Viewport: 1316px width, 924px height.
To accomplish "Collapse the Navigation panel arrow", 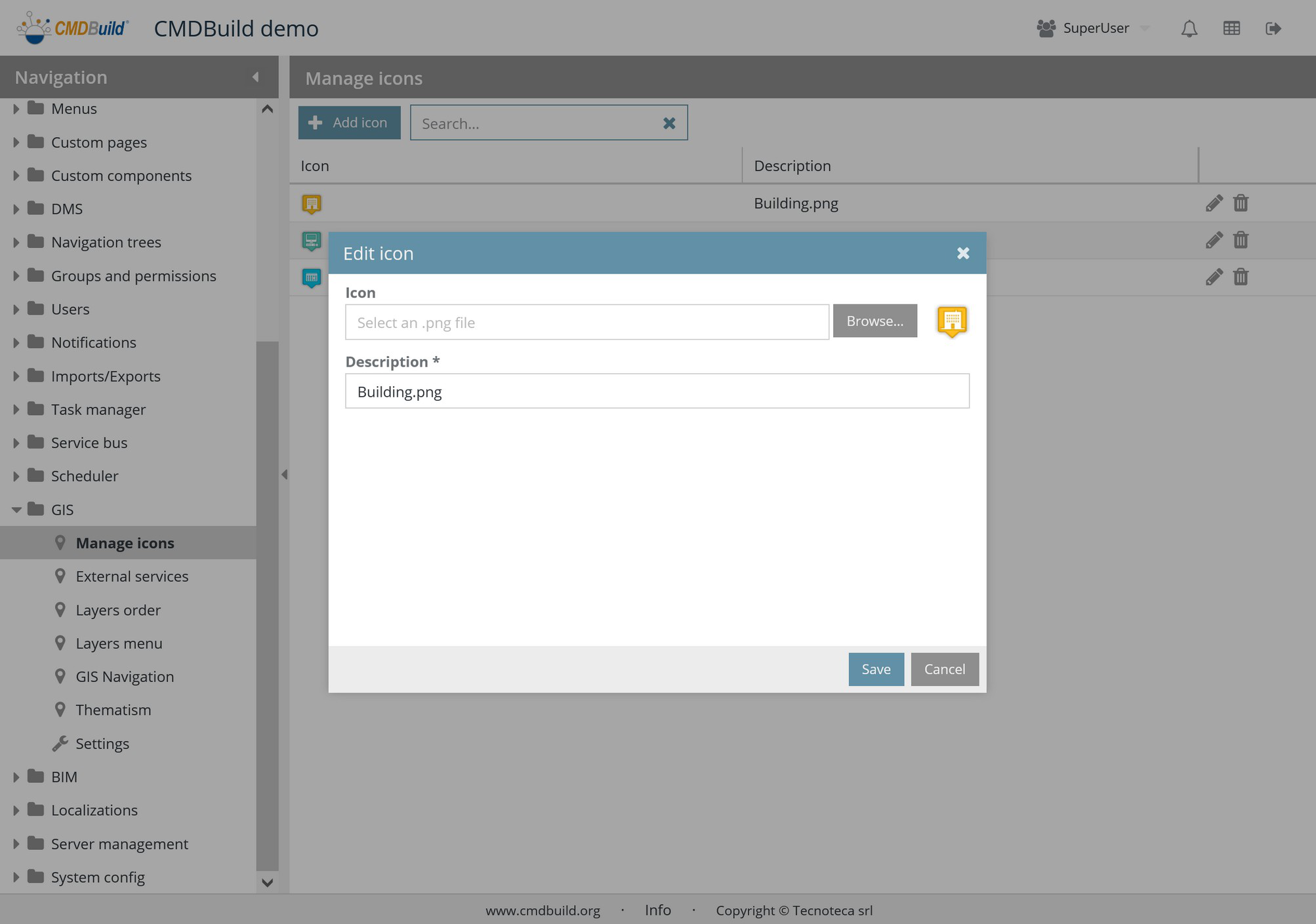I will pyautogui.click(x=256, y=77).
